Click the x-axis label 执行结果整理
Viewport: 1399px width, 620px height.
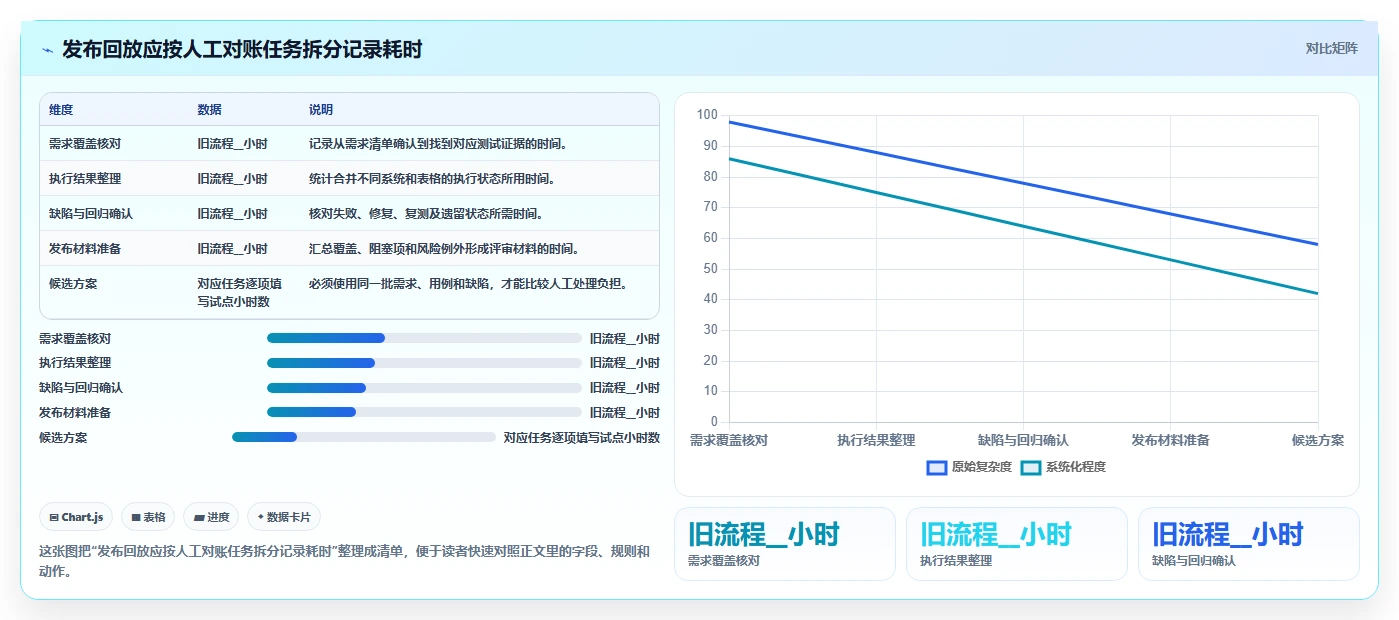click(876, 440)
